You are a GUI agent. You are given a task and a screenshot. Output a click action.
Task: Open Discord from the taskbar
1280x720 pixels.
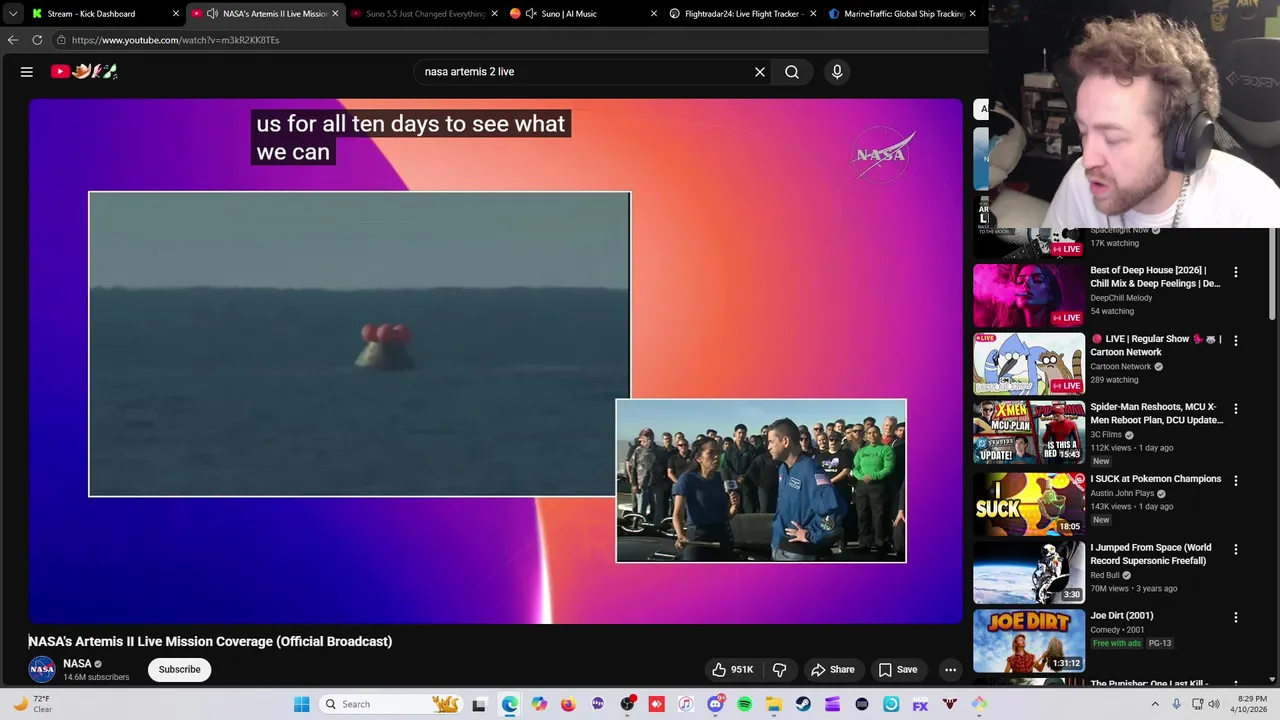[715, 704]
